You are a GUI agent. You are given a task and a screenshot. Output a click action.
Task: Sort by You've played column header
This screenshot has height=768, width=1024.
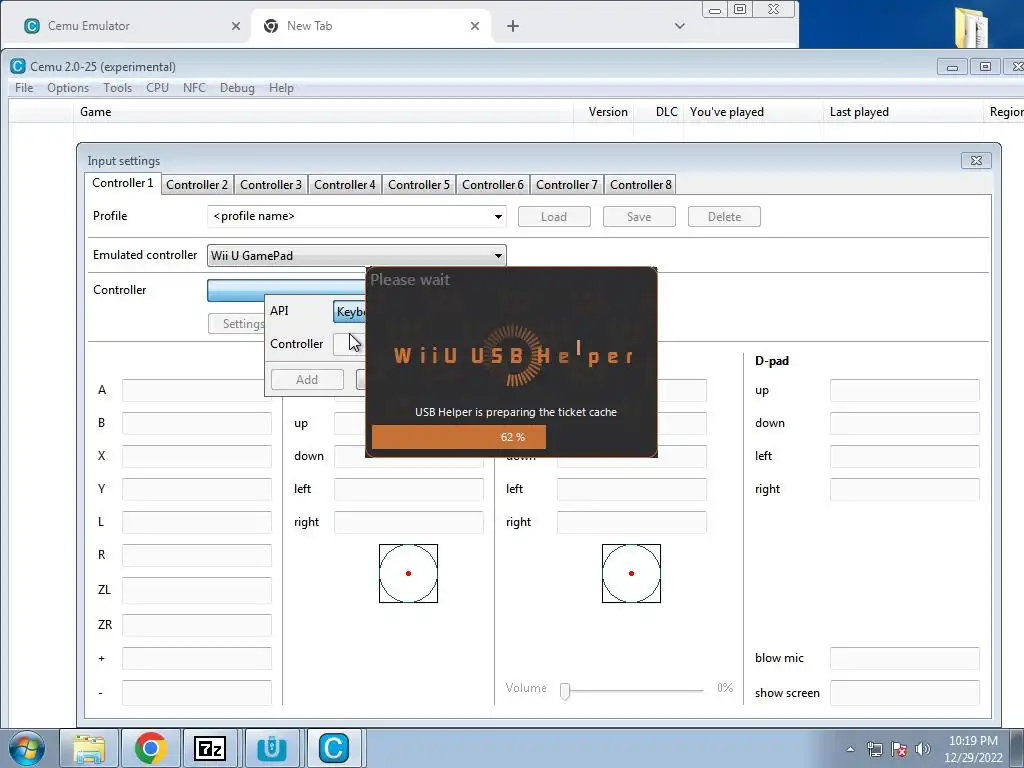[x=753, y=112]
